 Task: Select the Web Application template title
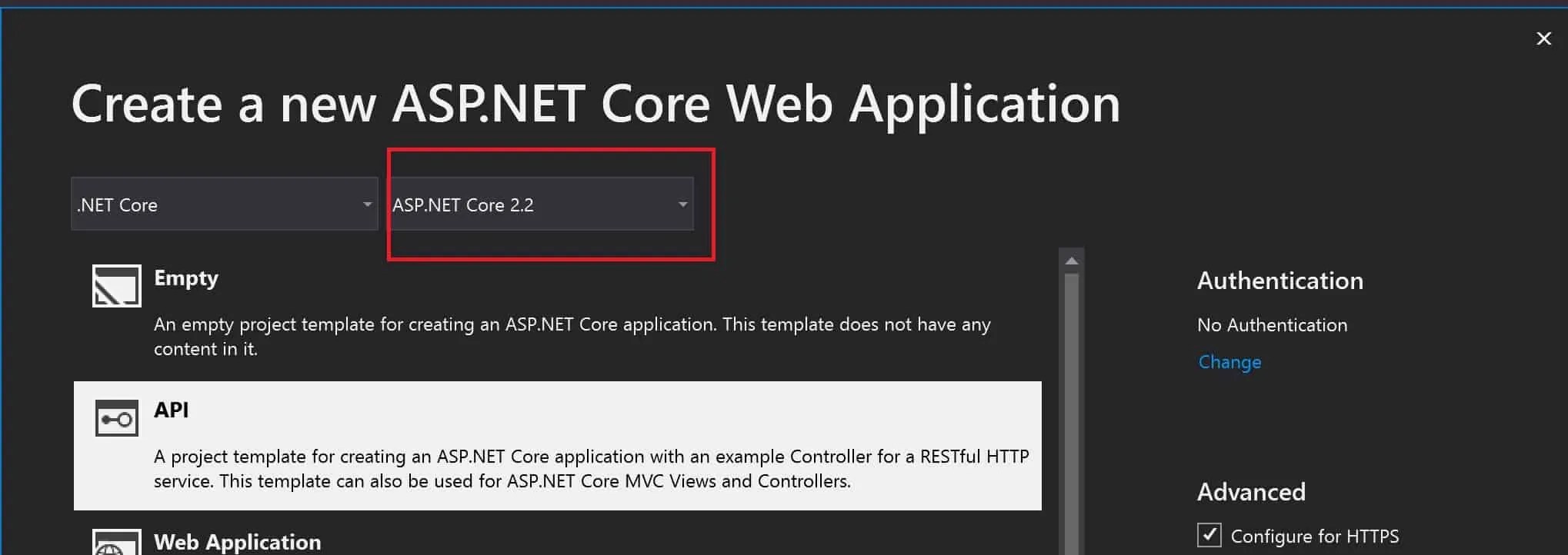point(237,542)
